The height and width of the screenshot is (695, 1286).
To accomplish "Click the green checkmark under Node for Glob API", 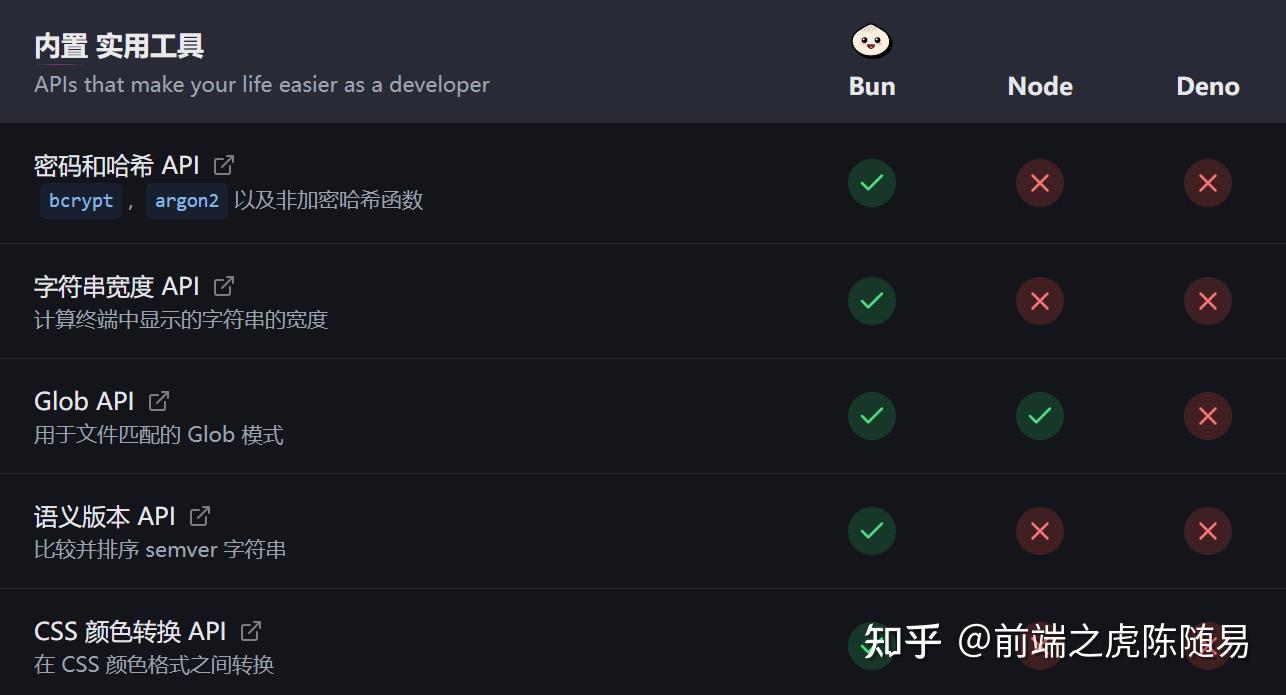I will (x=1039, y=415).
